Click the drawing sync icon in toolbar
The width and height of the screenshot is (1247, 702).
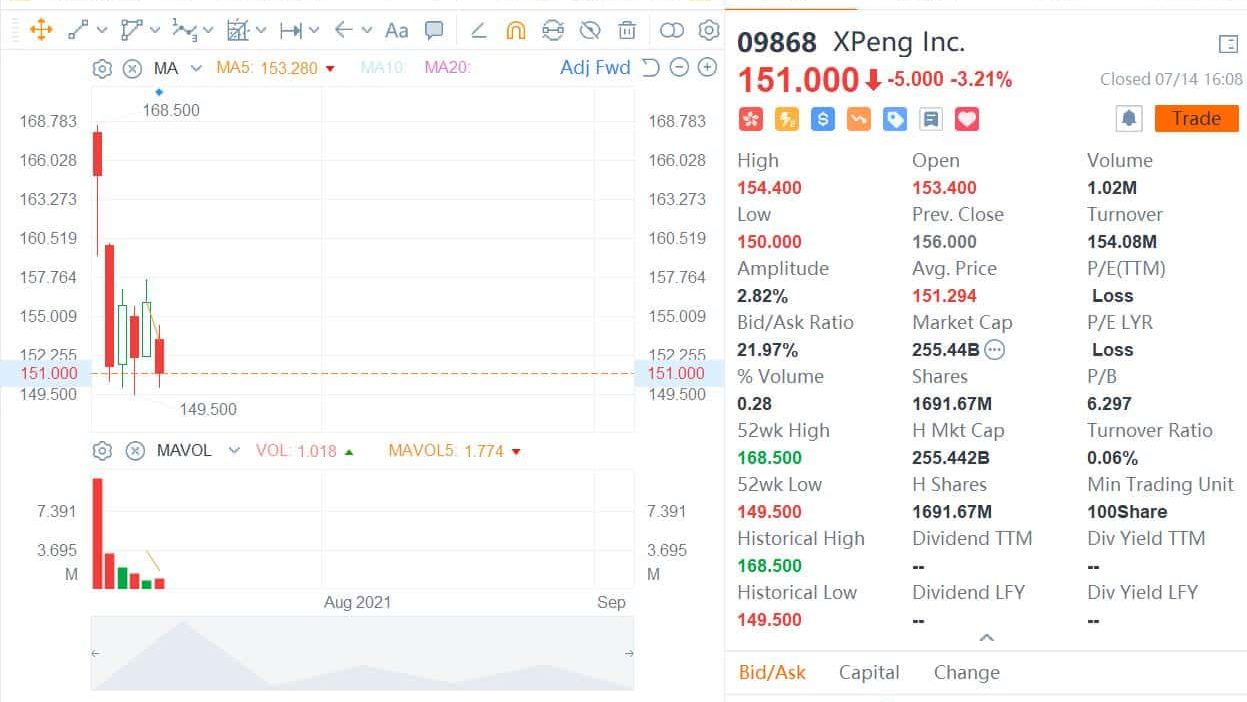[553, 30]
